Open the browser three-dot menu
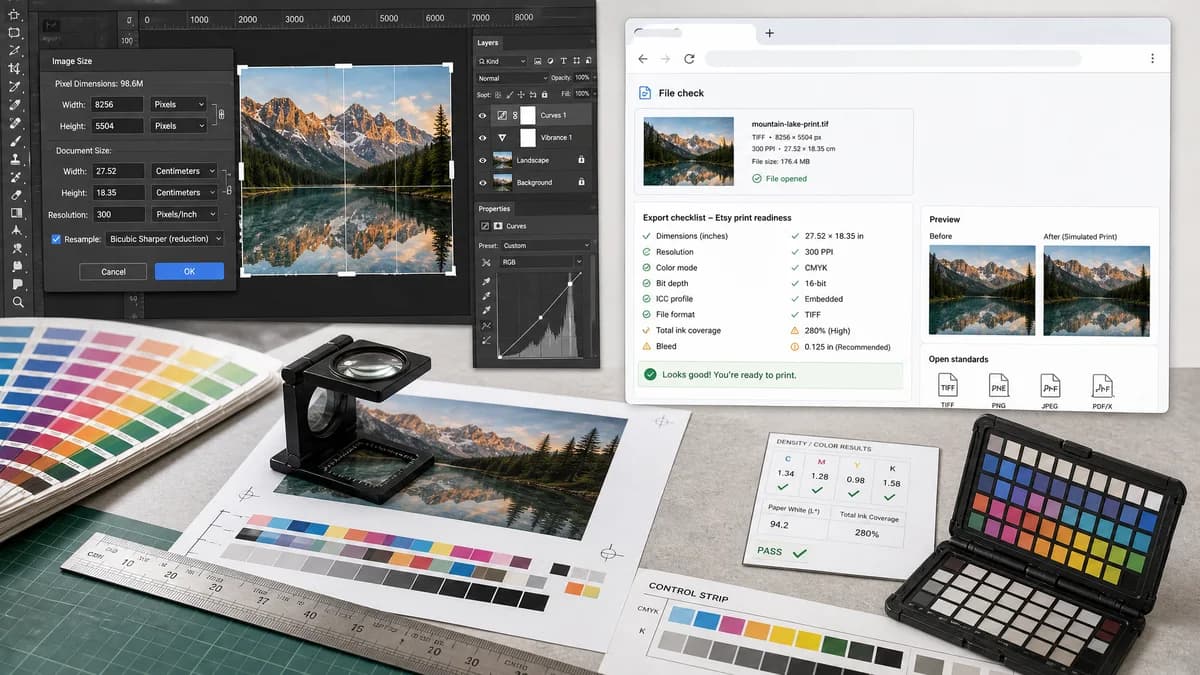This screenshot has width=1200, height=675. (x=1152, y=59)
